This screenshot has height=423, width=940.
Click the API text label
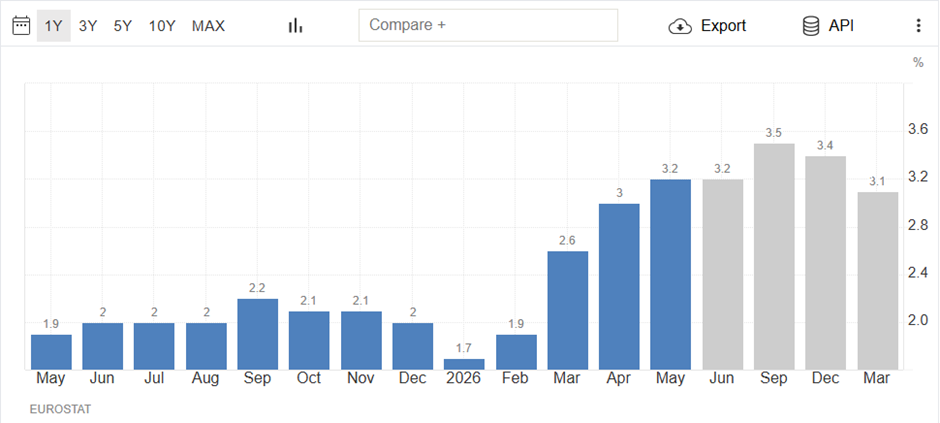841,26
